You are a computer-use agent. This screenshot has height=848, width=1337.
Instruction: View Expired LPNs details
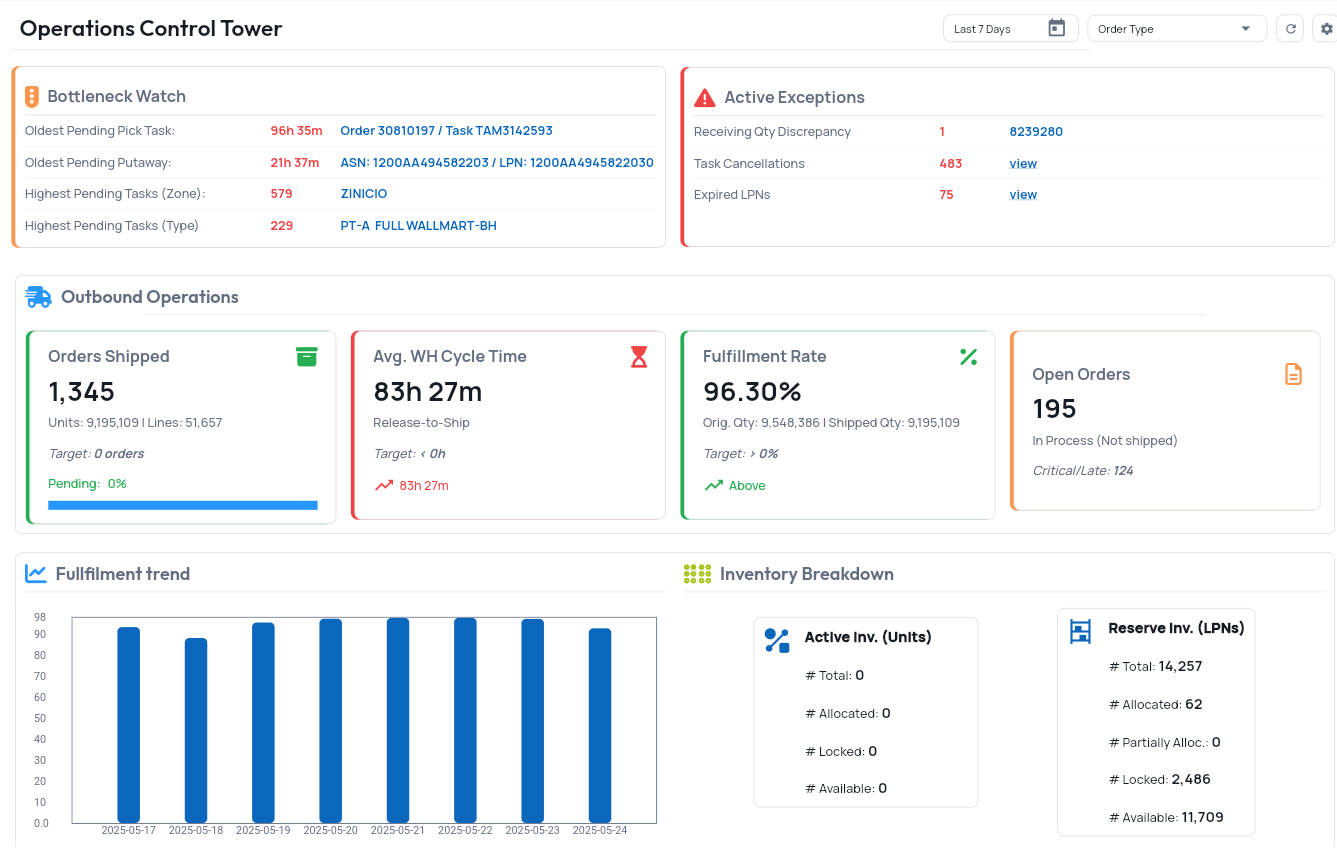pyautogui.click(x=1023, y=195)
